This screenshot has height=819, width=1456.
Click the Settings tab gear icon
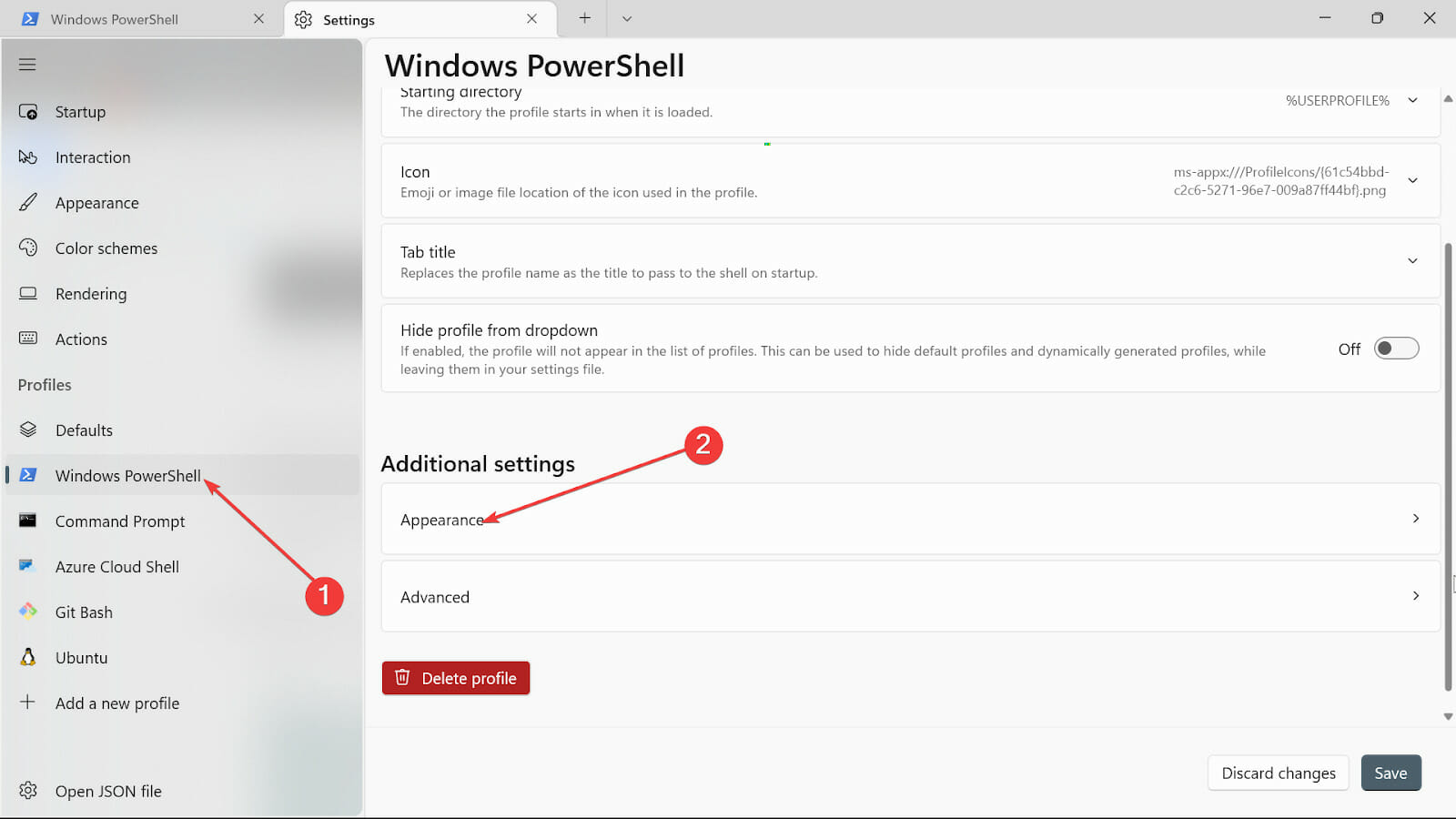click(303, 19)
